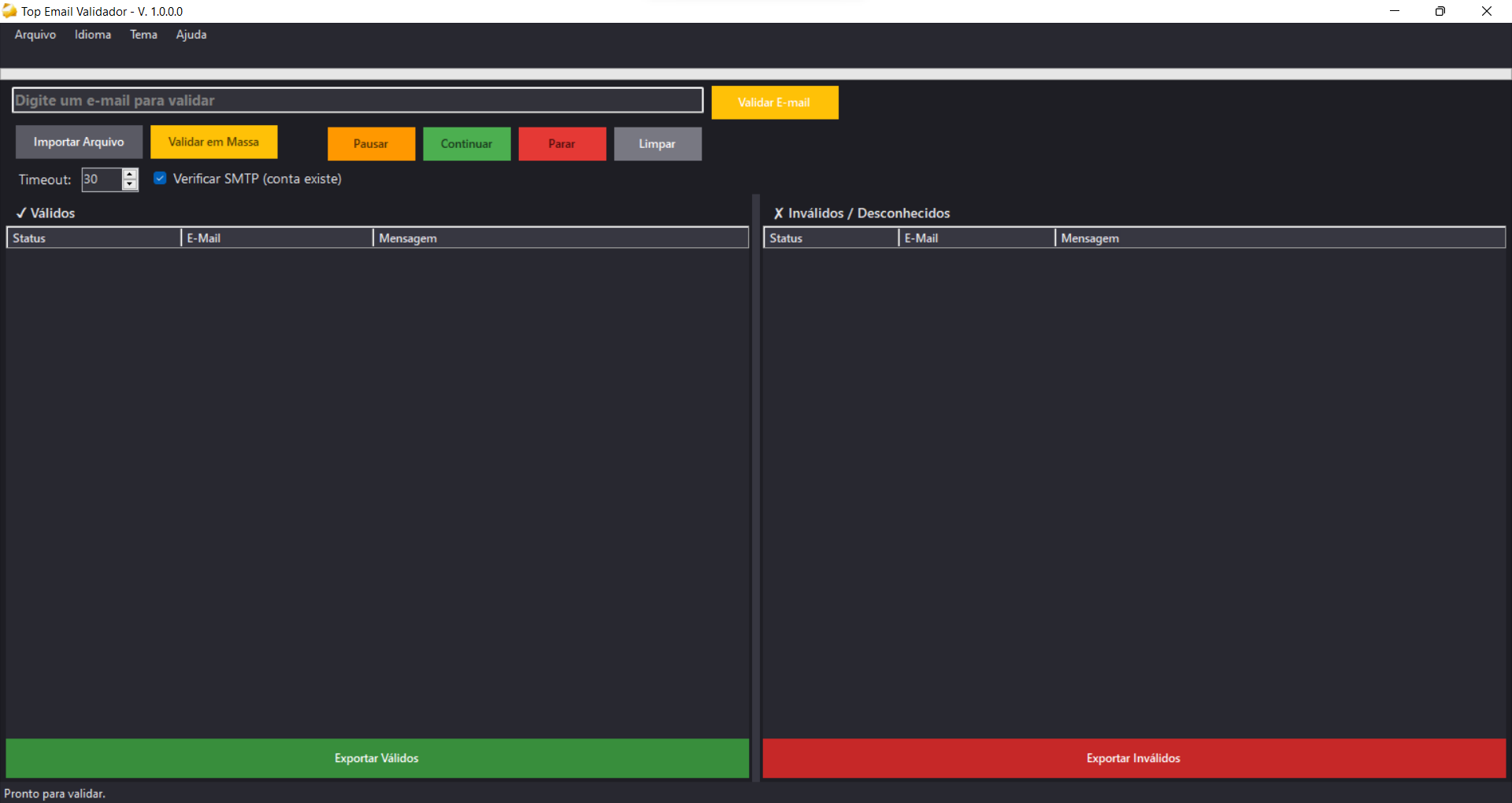Start Validar em Massa
This screenshot has height=803, width=1512.
[x=213, y=142]
